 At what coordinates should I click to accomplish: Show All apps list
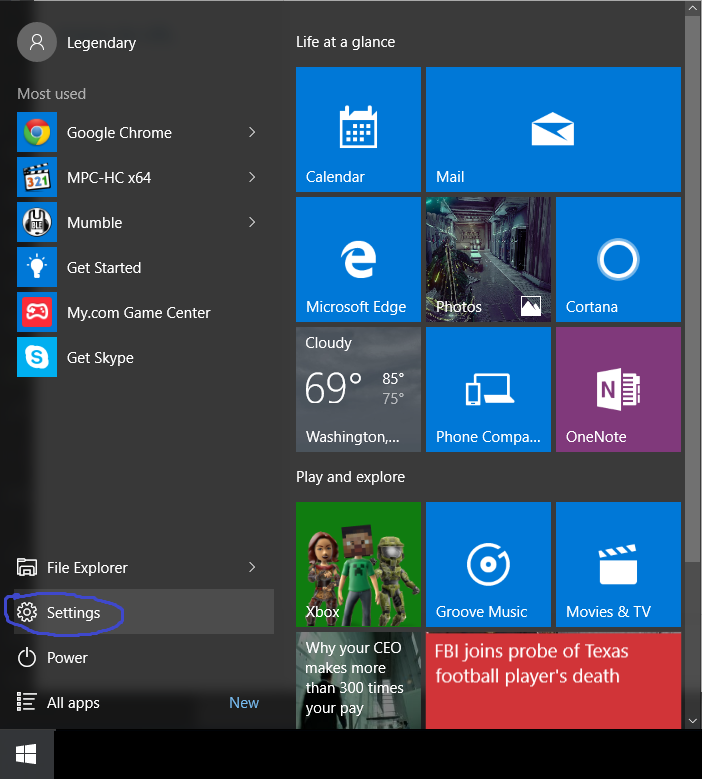pos(144,702)
